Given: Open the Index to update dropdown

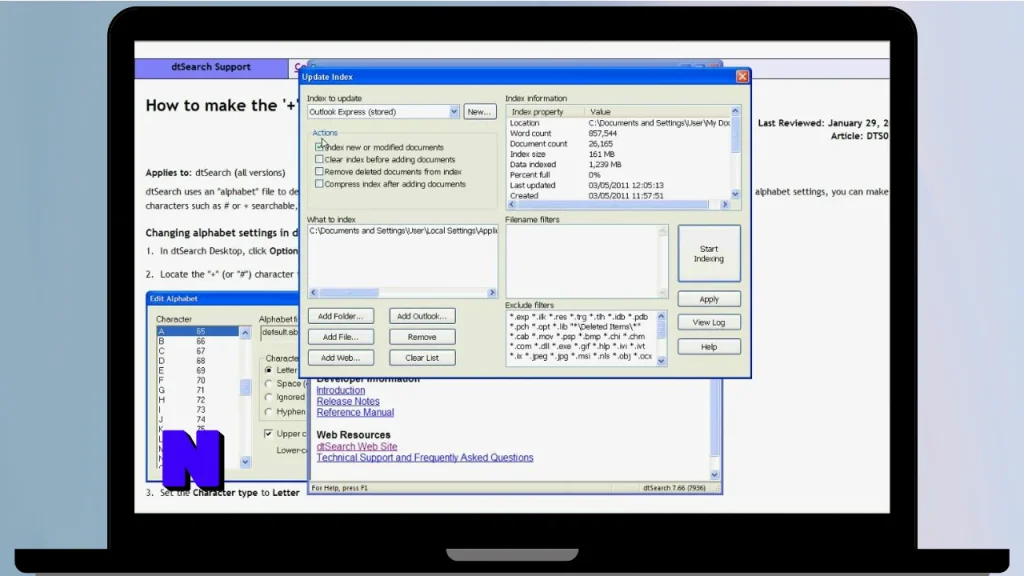Looking at the screenshot, I should 453,112.
